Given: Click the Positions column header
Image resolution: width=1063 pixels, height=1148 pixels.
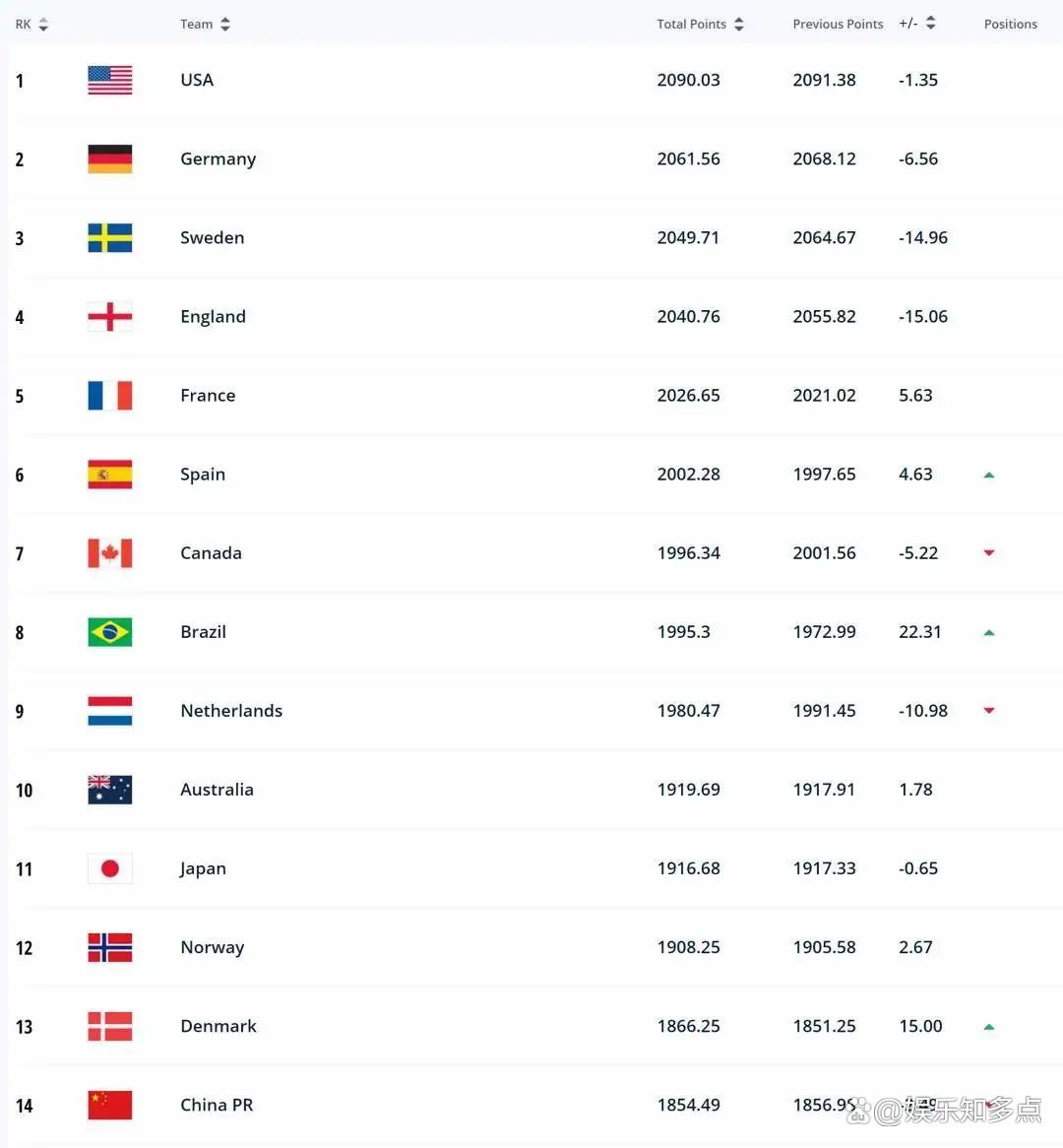Looking at the screenshot, I should tap(1010, 25).
